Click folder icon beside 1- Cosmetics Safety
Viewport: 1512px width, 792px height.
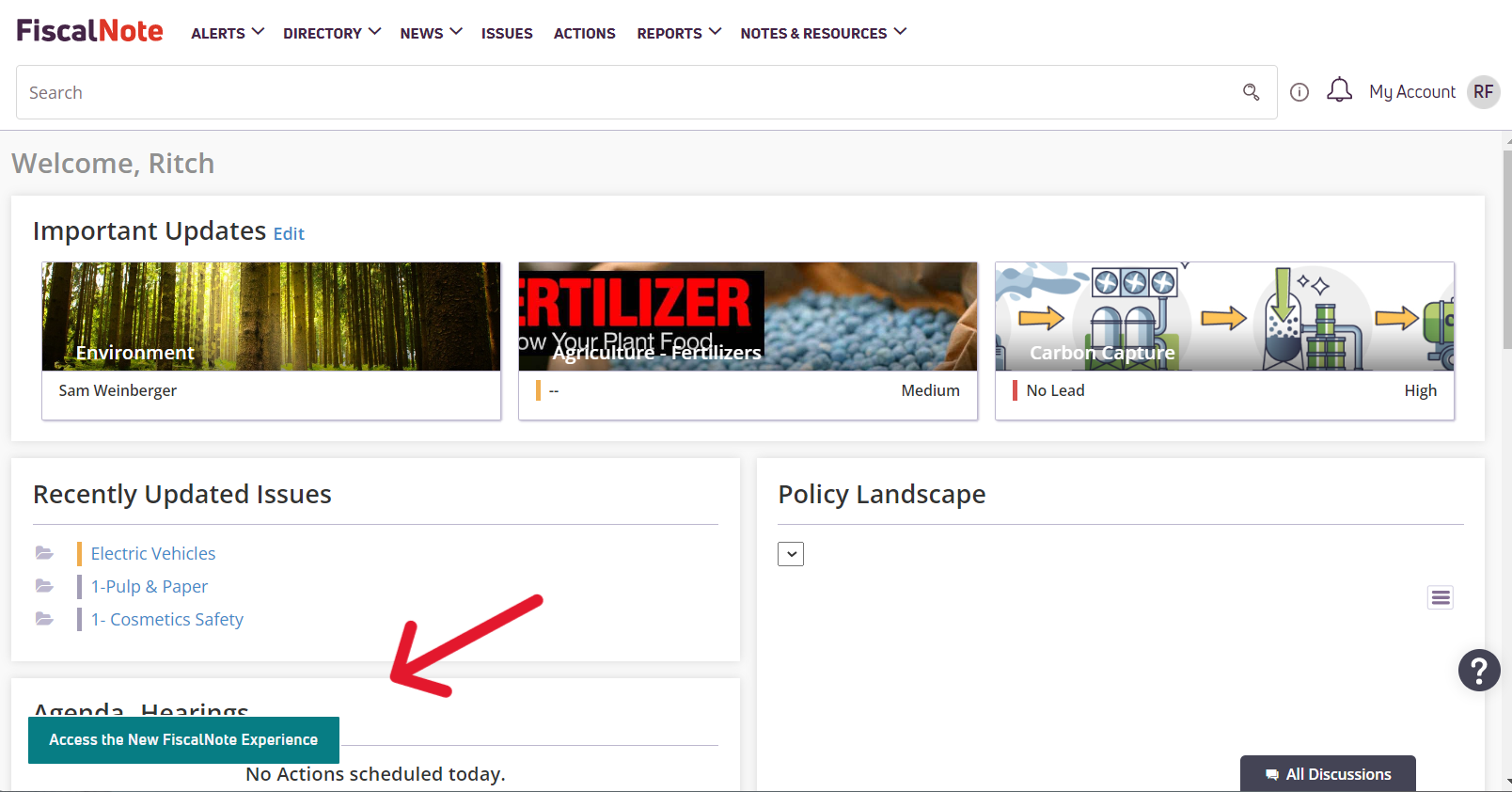[44, 619]
